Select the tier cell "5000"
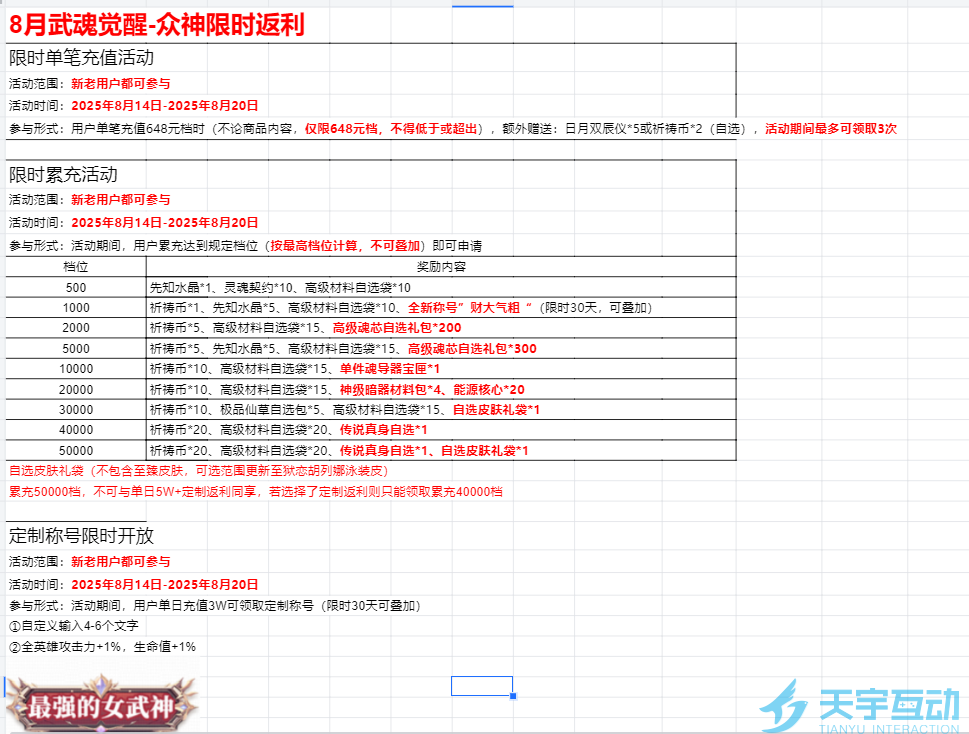Screen dimensions: 969x734 coord(76,348)
